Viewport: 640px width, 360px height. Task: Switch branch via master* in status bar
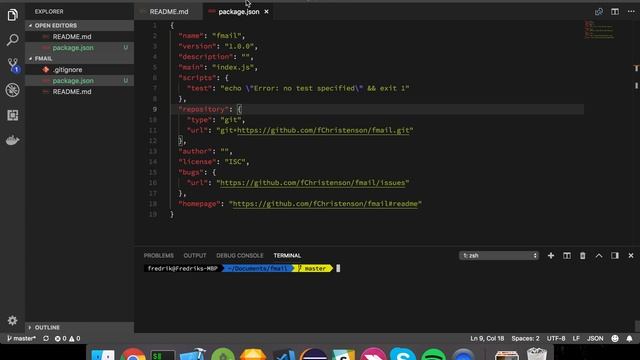pyautogui.click(x=21, y=338)
